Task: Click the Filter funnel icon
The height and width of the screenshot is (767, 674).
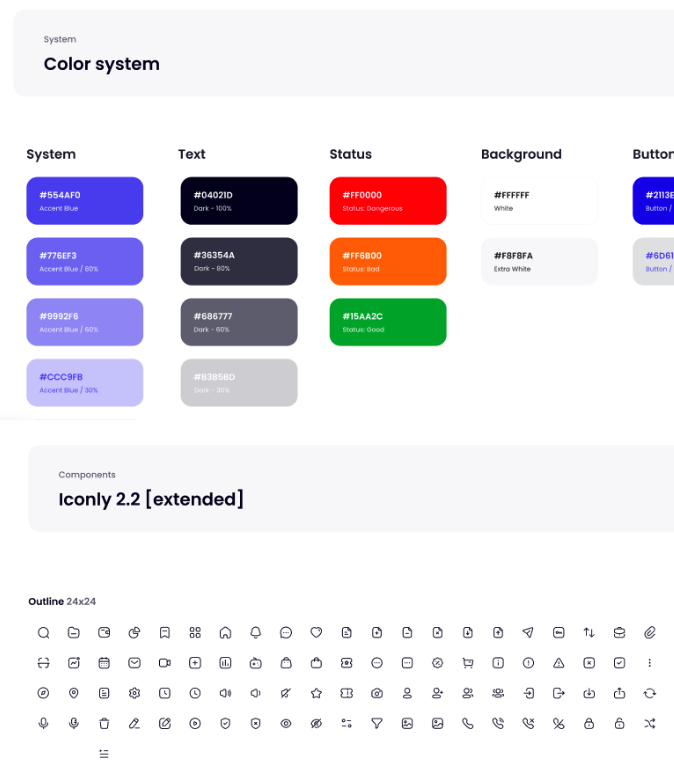Action: (x=377, y=723)
